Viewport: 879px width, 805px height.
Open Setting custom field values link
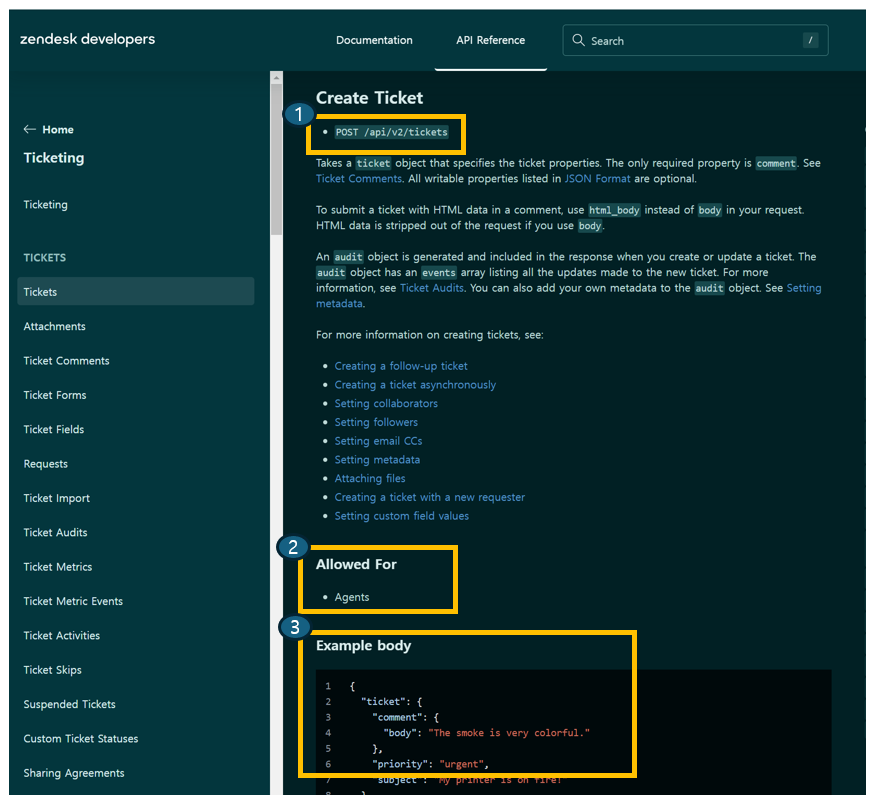(x=401, y=516)
